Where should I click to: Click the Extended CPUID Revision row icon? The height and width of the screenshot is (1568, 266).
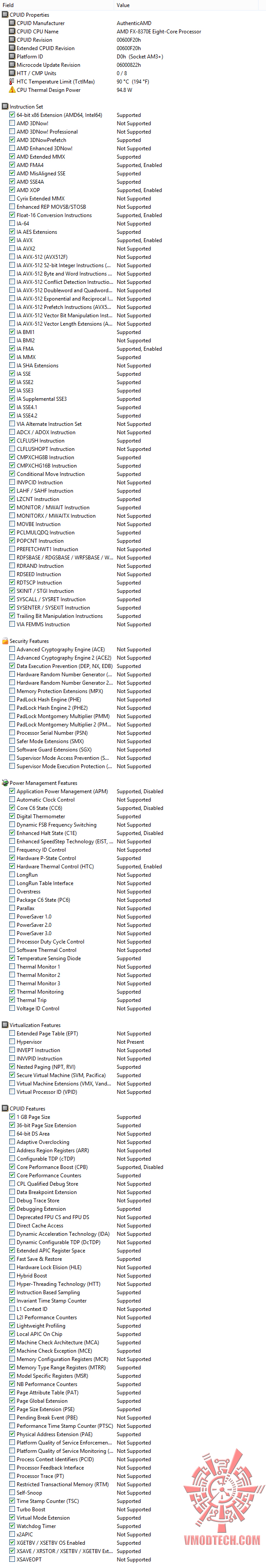12,48
